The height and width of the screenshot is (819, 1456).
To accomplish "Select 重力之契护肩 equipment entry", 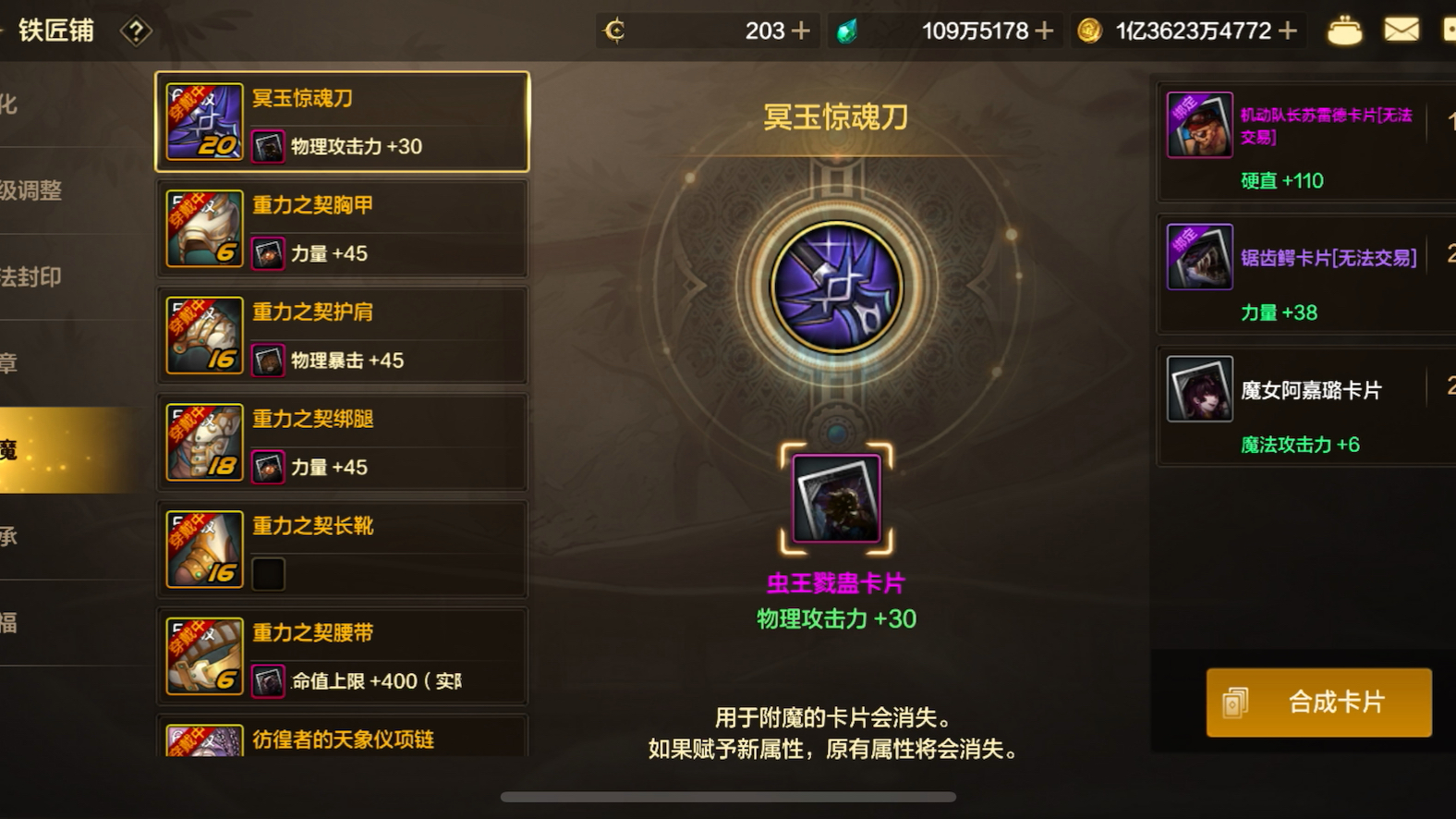I will pos(343,336).
